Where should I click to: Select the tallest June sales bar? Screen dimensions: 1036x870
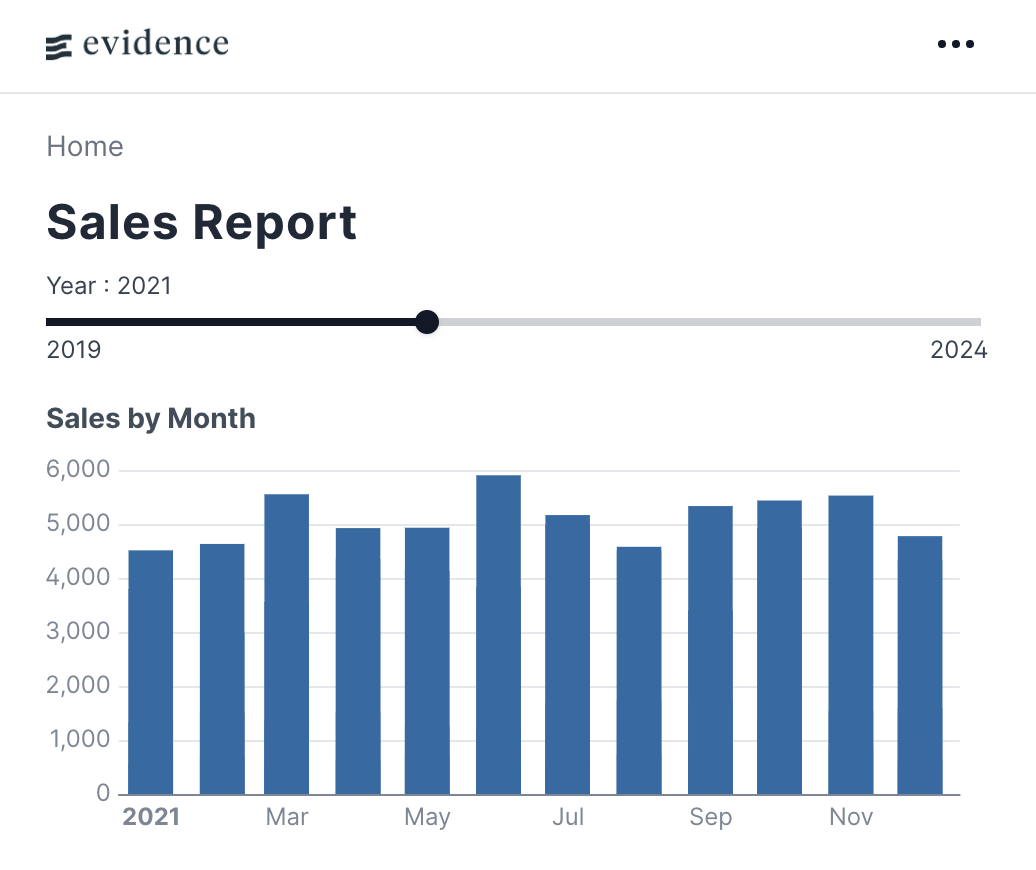(x=499, y=634)
